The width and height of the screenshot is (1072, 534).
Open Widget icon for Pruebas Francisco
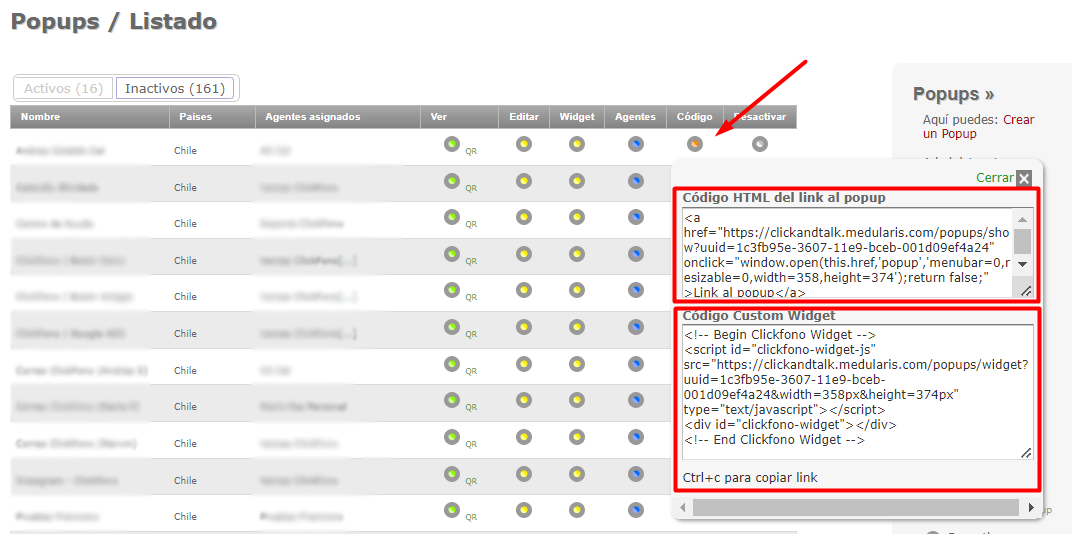pos(577,511)
